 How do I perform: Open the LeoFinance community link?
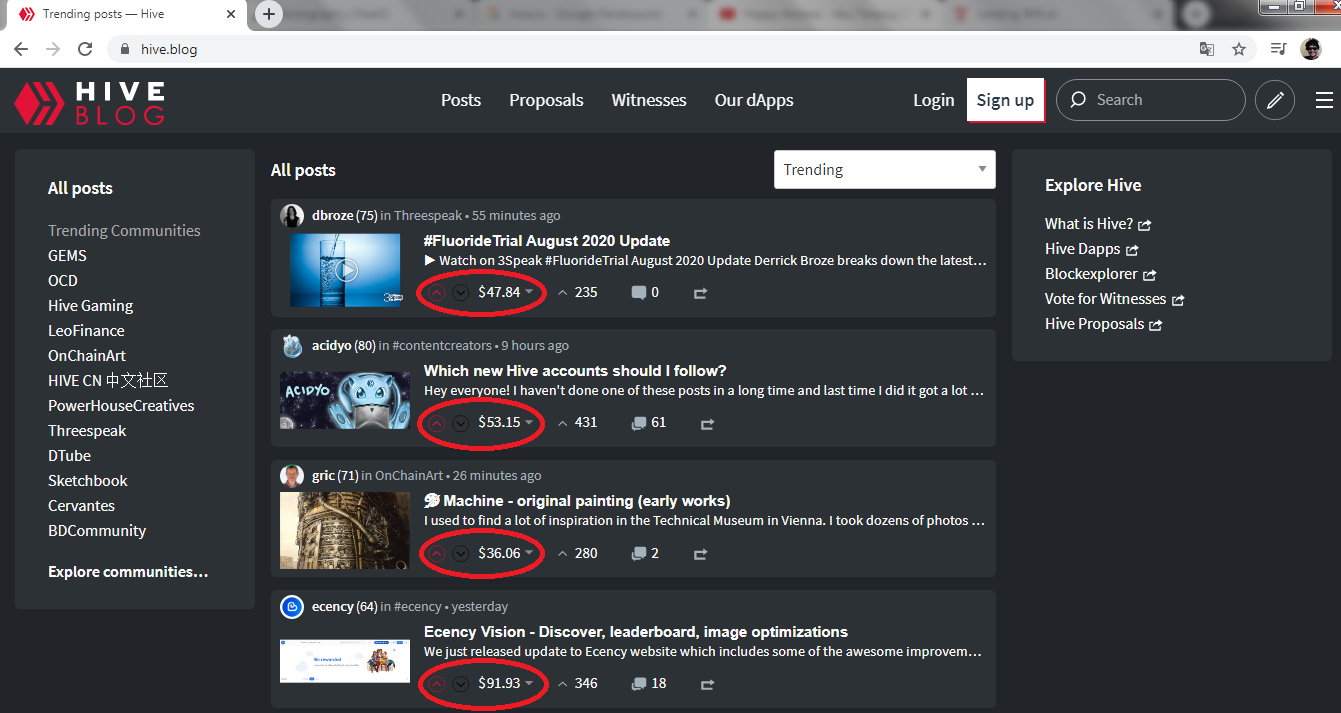click(x=86, y=331)
